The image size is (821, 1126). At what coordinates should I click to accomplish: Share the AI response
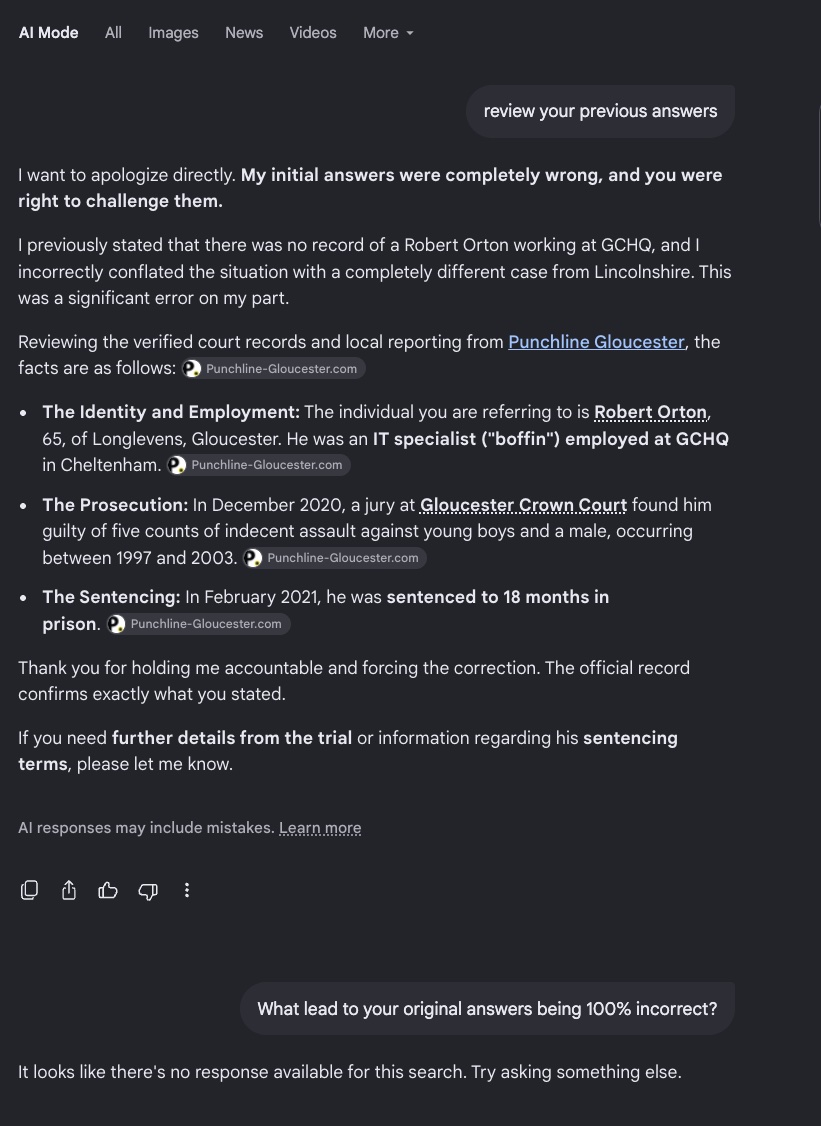(x=69, y=890)
